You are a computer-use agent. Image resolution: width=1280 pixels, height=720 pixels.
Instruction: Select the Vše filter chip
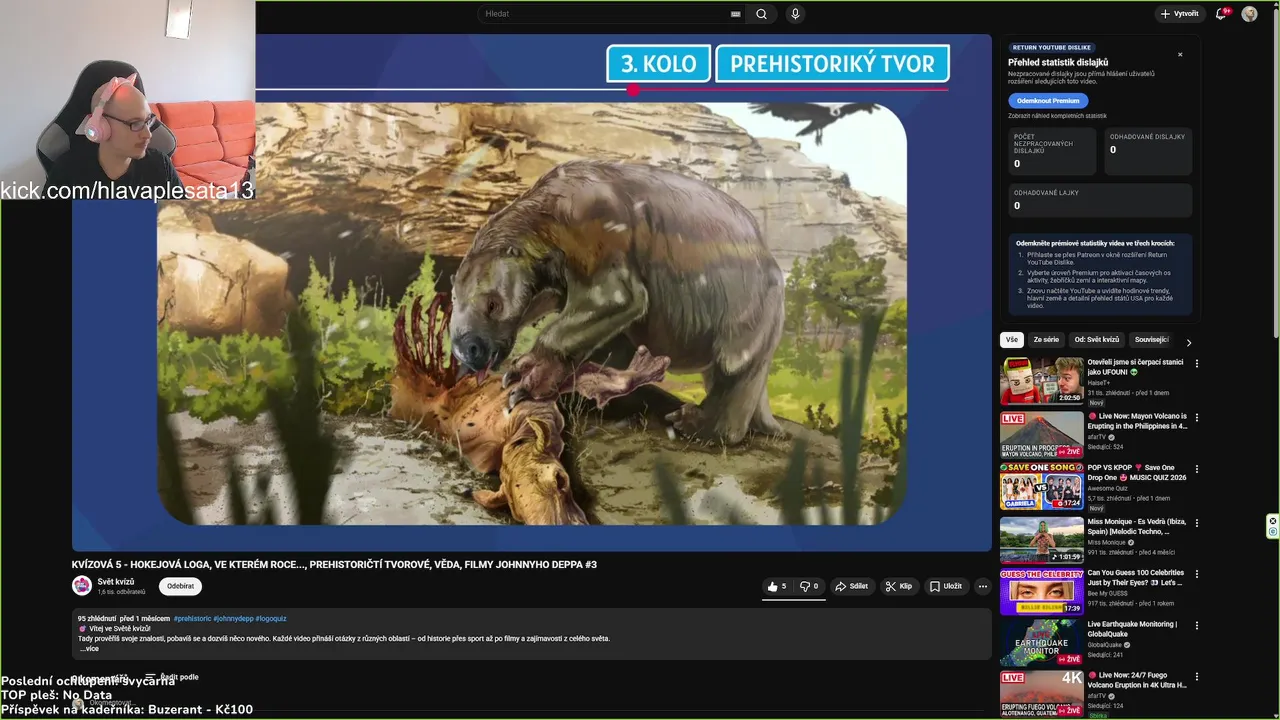[x=1012, y=340]
